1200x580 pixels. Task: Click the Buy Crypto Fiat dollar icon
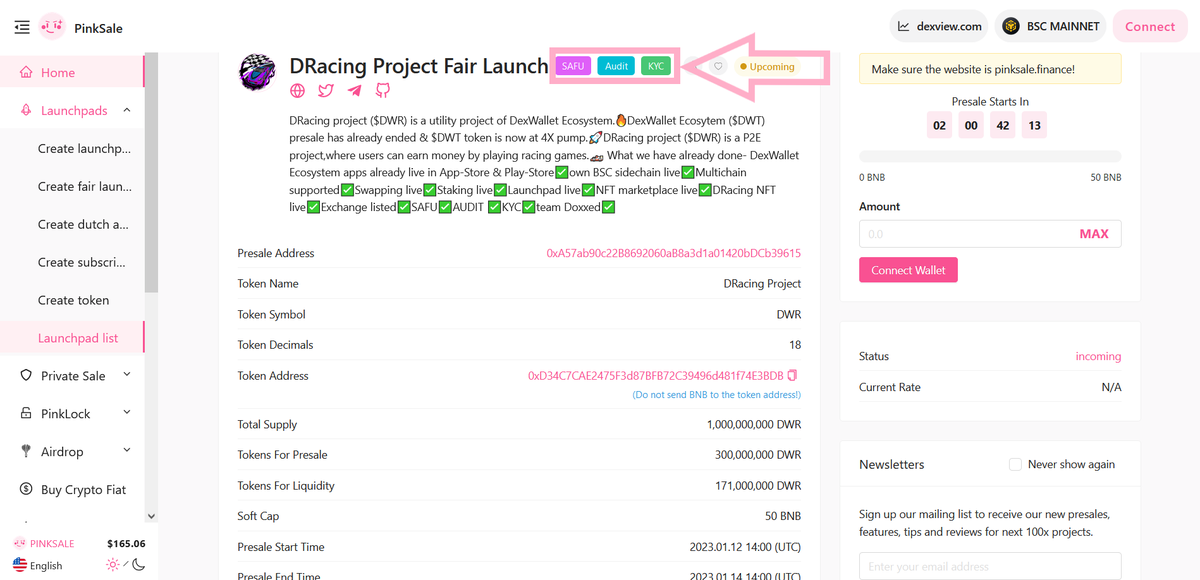[x=26, y=489]
